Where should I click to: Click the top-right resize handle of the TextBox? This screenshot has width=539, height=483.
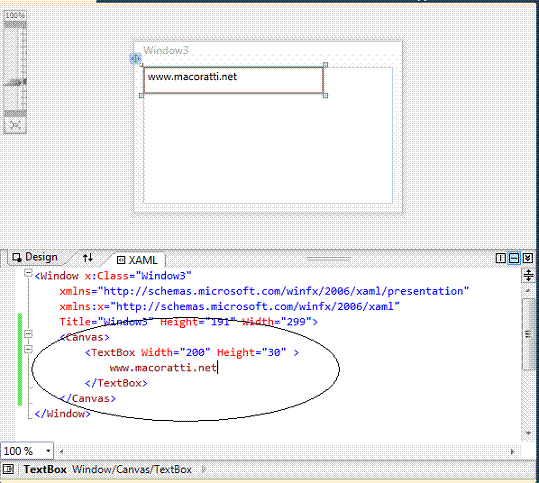pyautogui.click(x=325, y=65)
